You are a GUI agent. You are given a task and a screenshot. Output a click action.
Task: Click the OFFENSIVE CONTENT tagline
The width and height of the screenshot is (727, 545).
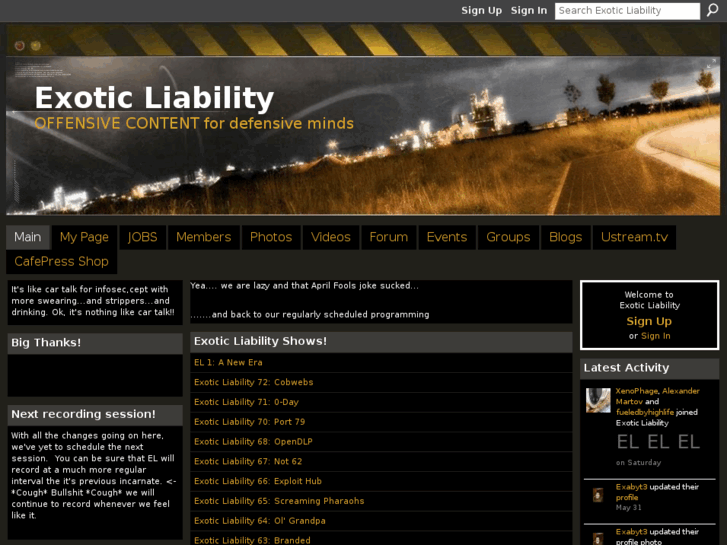pos(194,123)
